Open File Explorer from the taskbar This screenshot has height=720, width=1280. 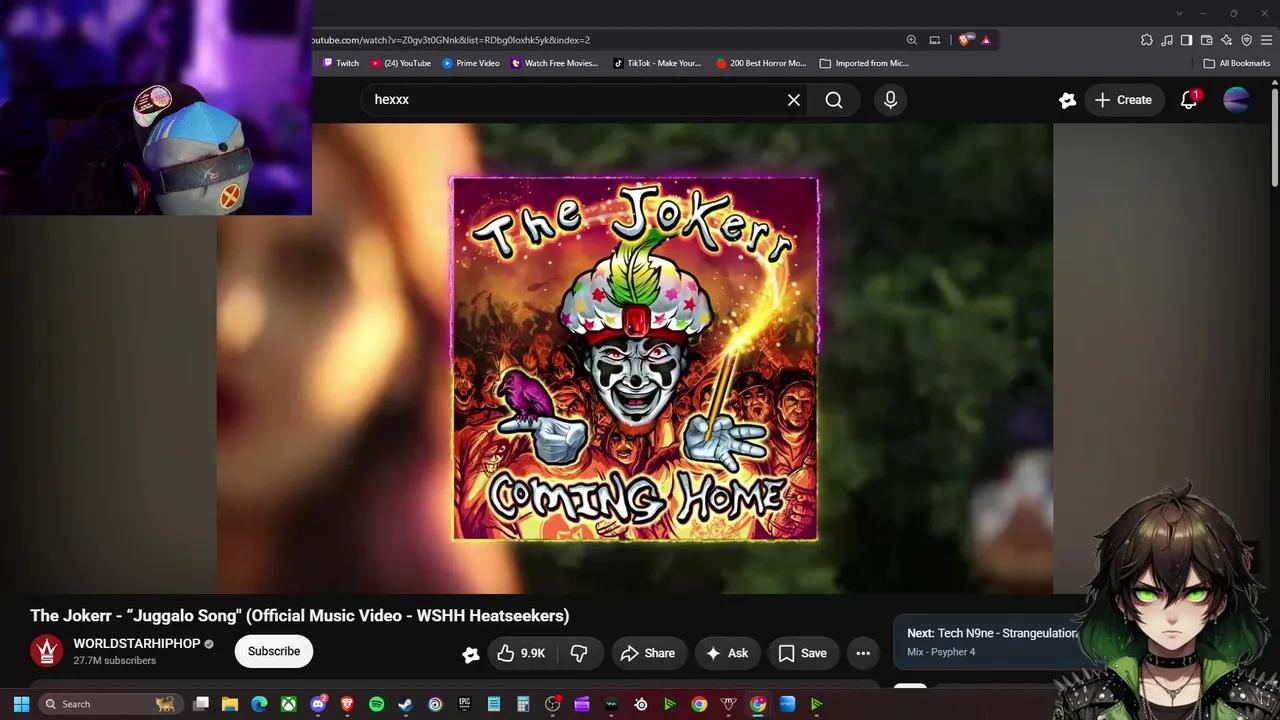pyautogui.click(x=229, y=704)
